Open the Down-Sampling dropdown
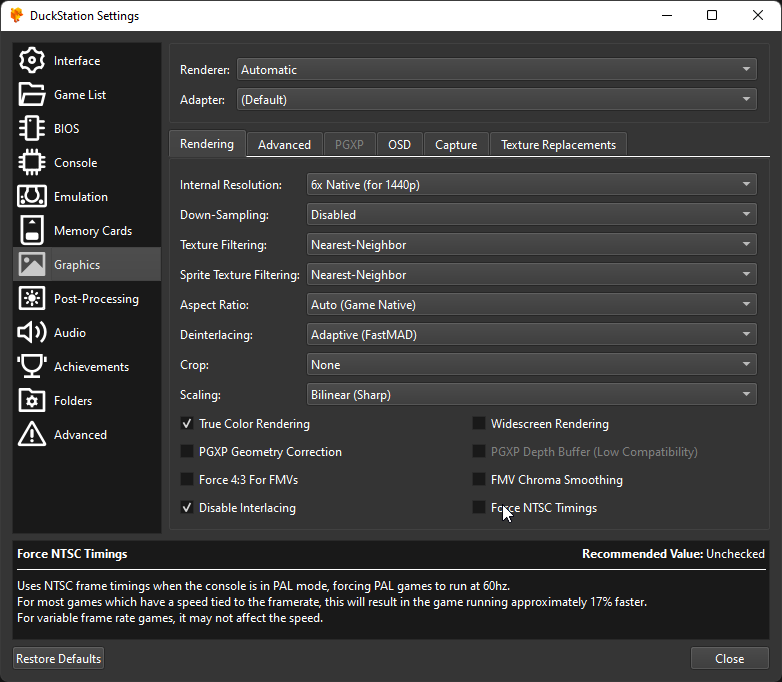 point(532,215)
